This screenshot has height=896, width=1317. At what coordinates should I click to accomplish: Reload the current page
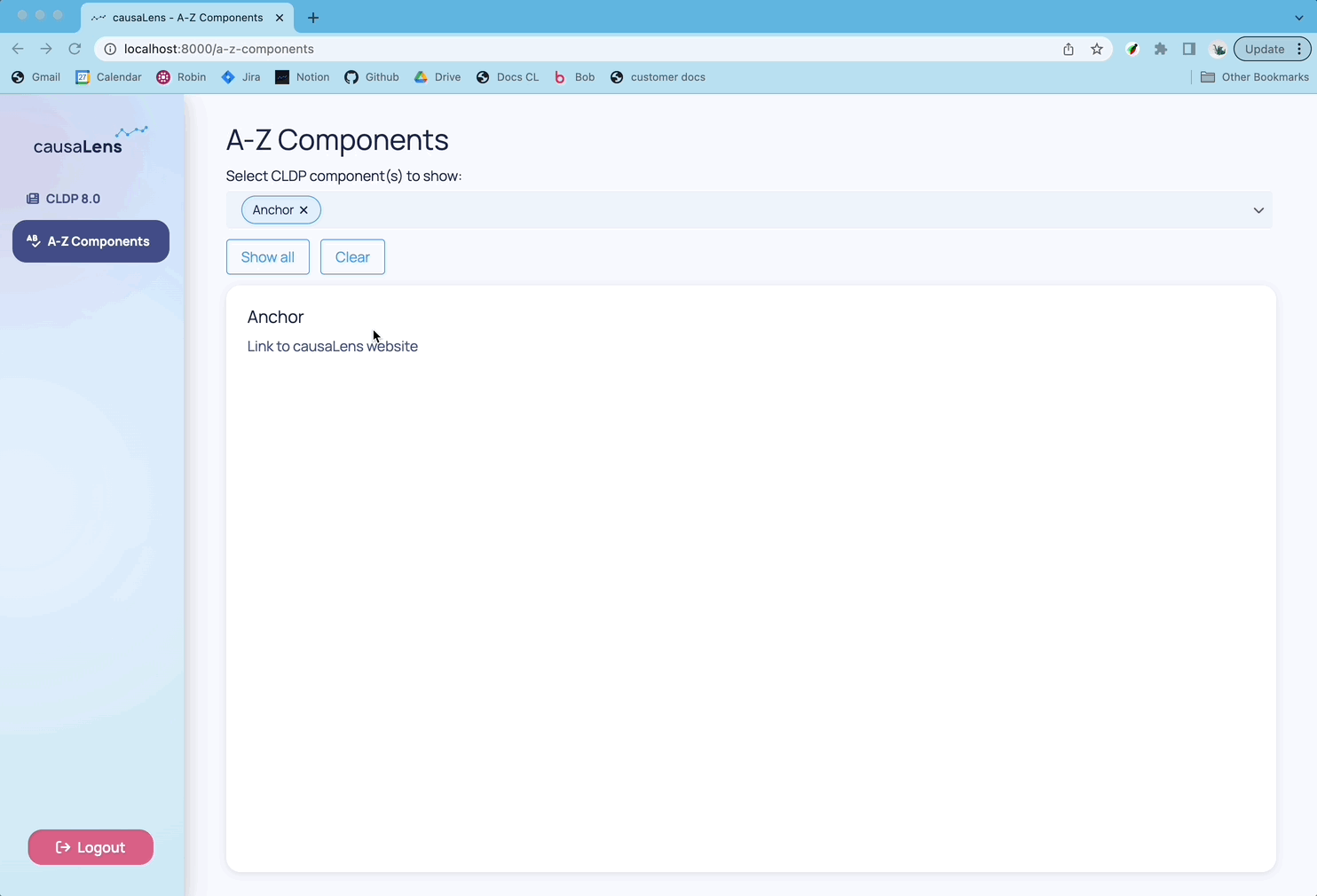coord(75,49)
